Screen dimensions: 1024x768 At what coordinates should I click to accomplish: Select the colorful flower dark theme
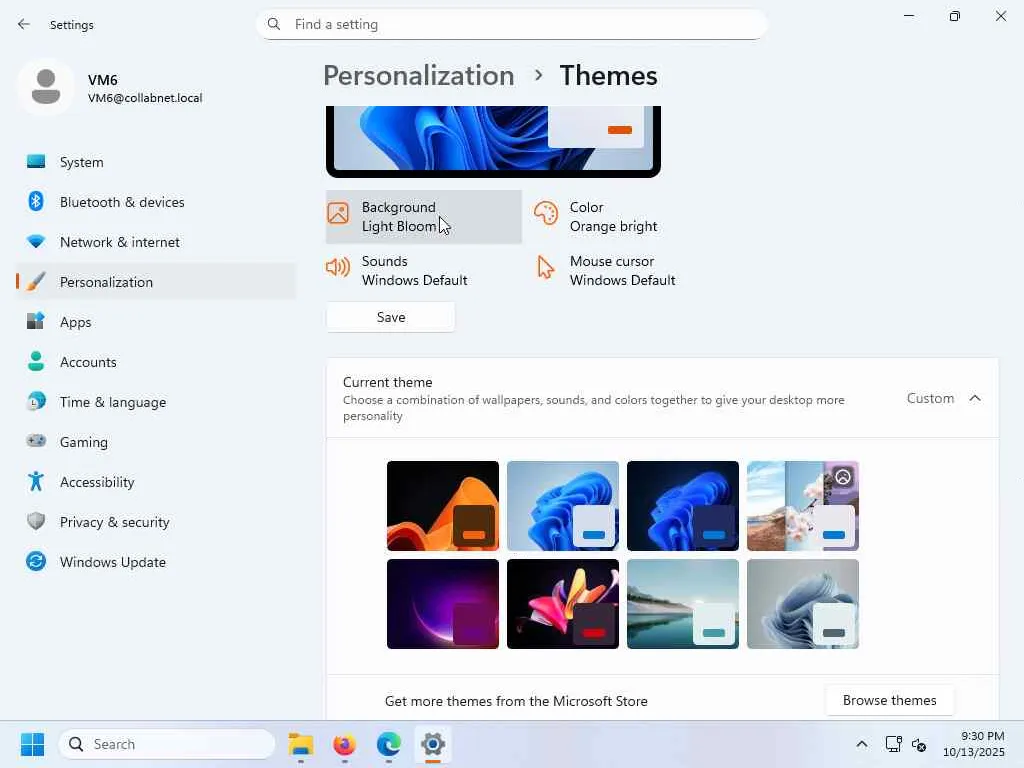click(563, 604)
